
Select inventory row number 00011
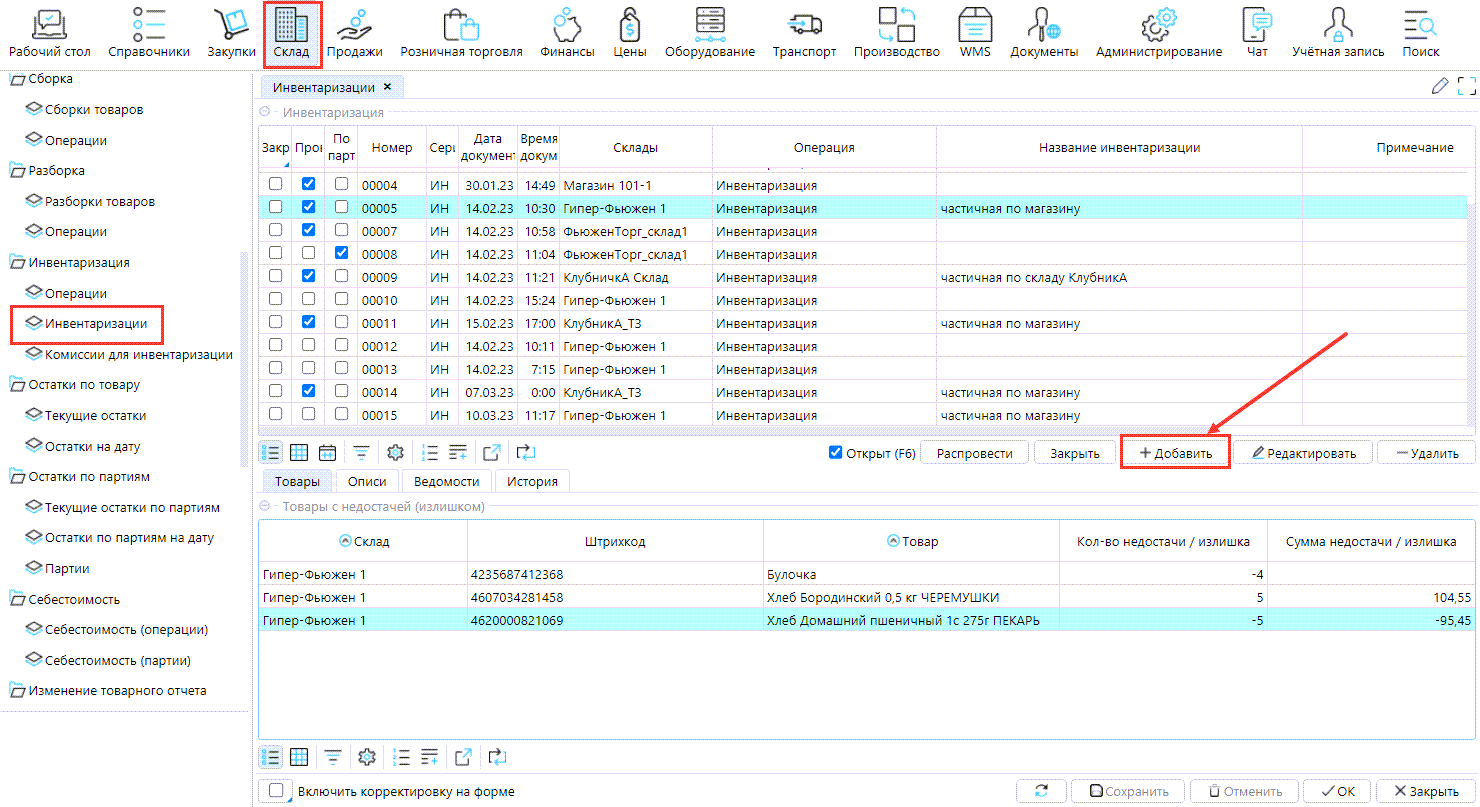tap(379, 324)
